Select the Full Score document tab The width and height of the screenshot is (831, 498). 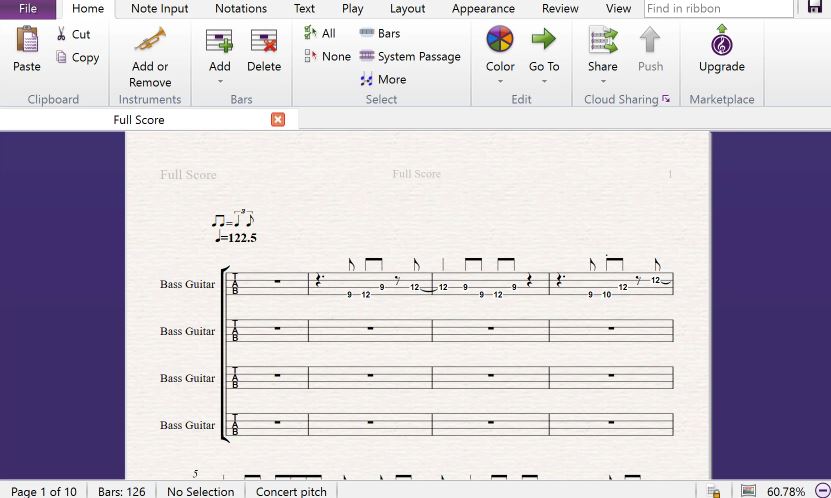coord(139,120)
